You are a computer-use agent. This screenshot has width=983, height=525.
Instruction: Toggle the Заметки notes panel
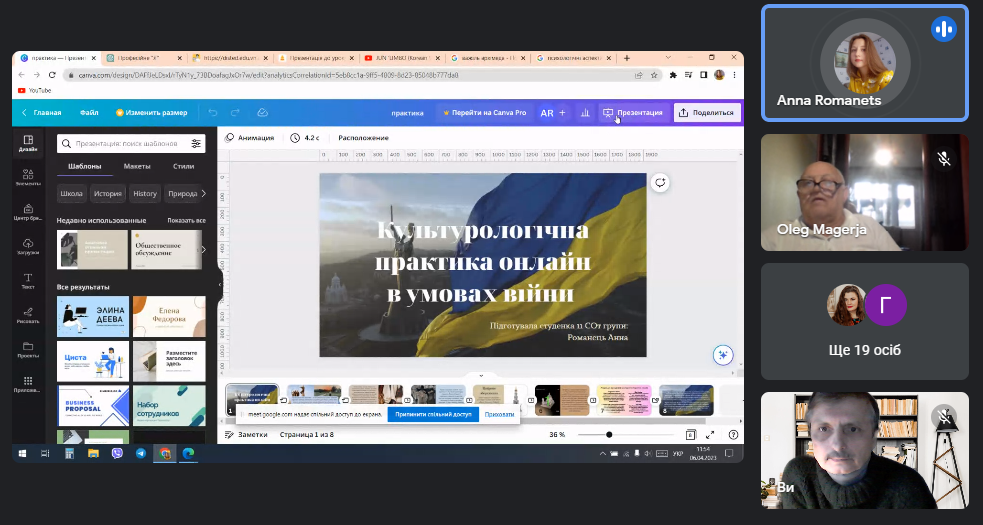click(246, 435)
